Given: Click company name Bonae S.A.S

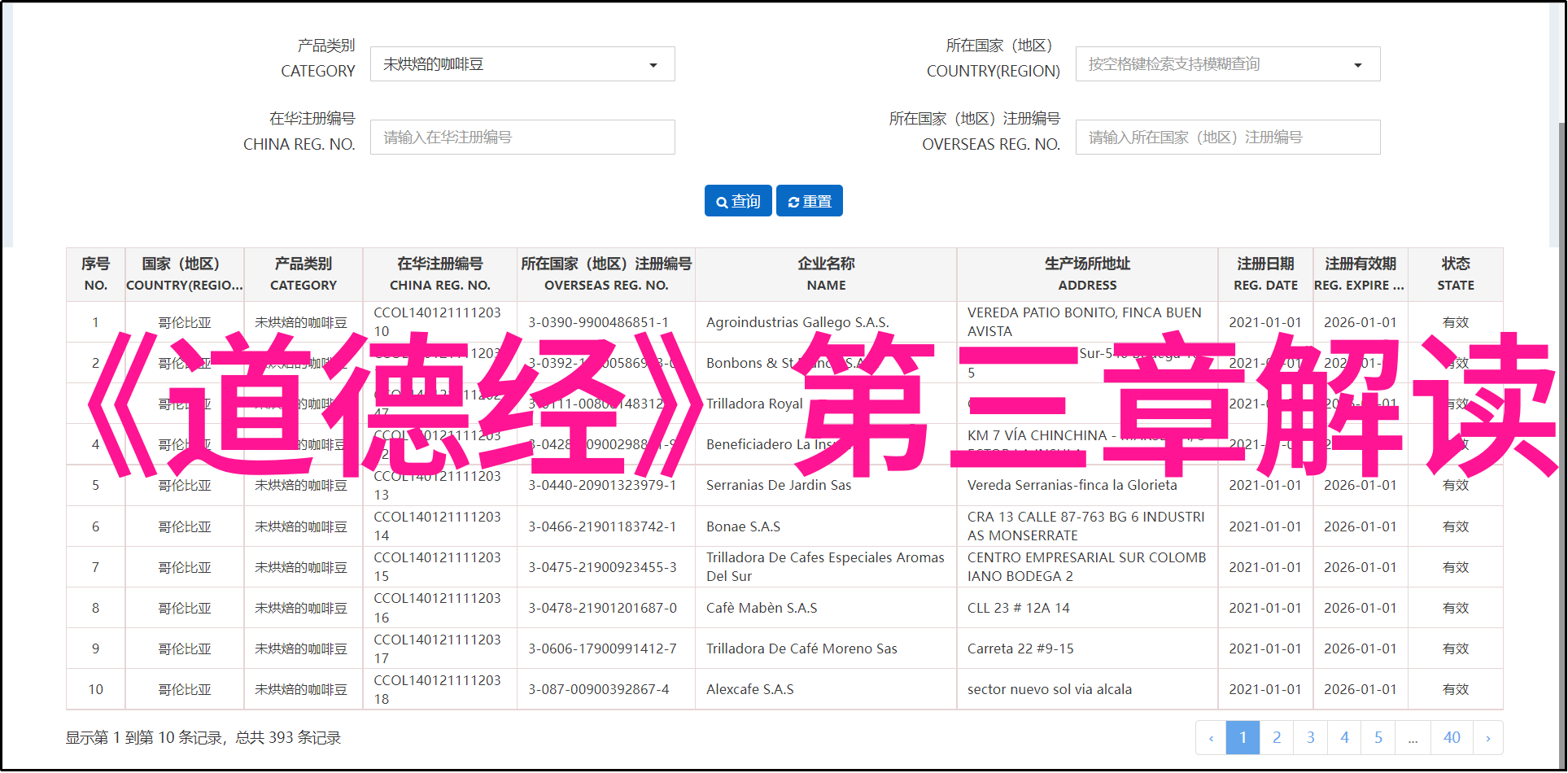Looking at the screenshot, I should [x=743, y=526].
